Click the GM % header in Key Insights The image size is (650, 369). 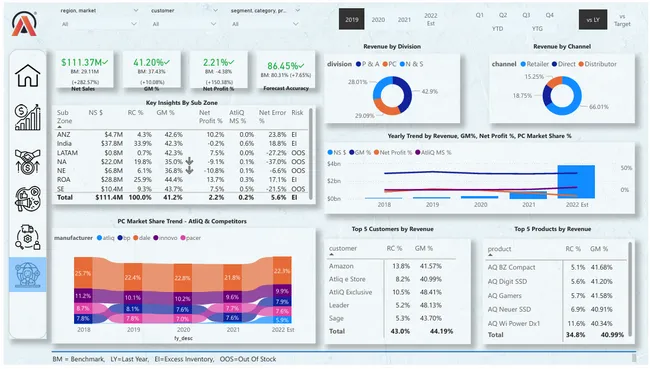165,112
